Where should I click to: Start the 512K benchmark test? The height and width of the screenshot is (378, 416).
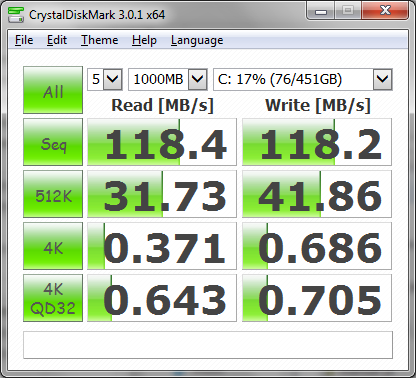[53, 194]
